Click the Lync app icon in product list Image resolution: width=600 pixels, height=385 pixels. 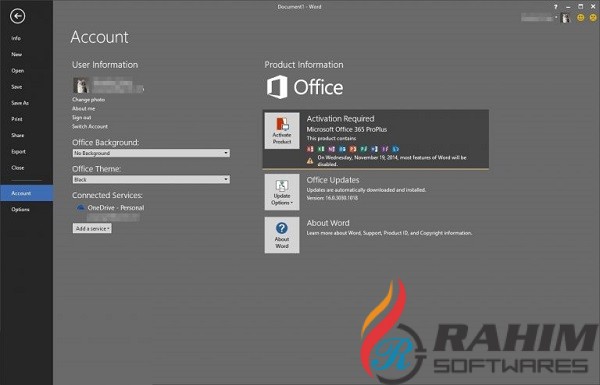pos(396,149)
